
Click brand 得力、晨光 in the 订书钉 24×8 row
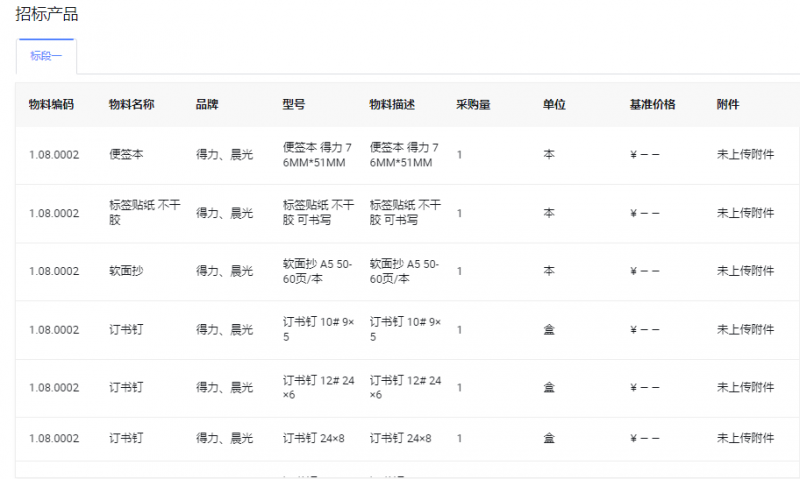pos(224,438)
